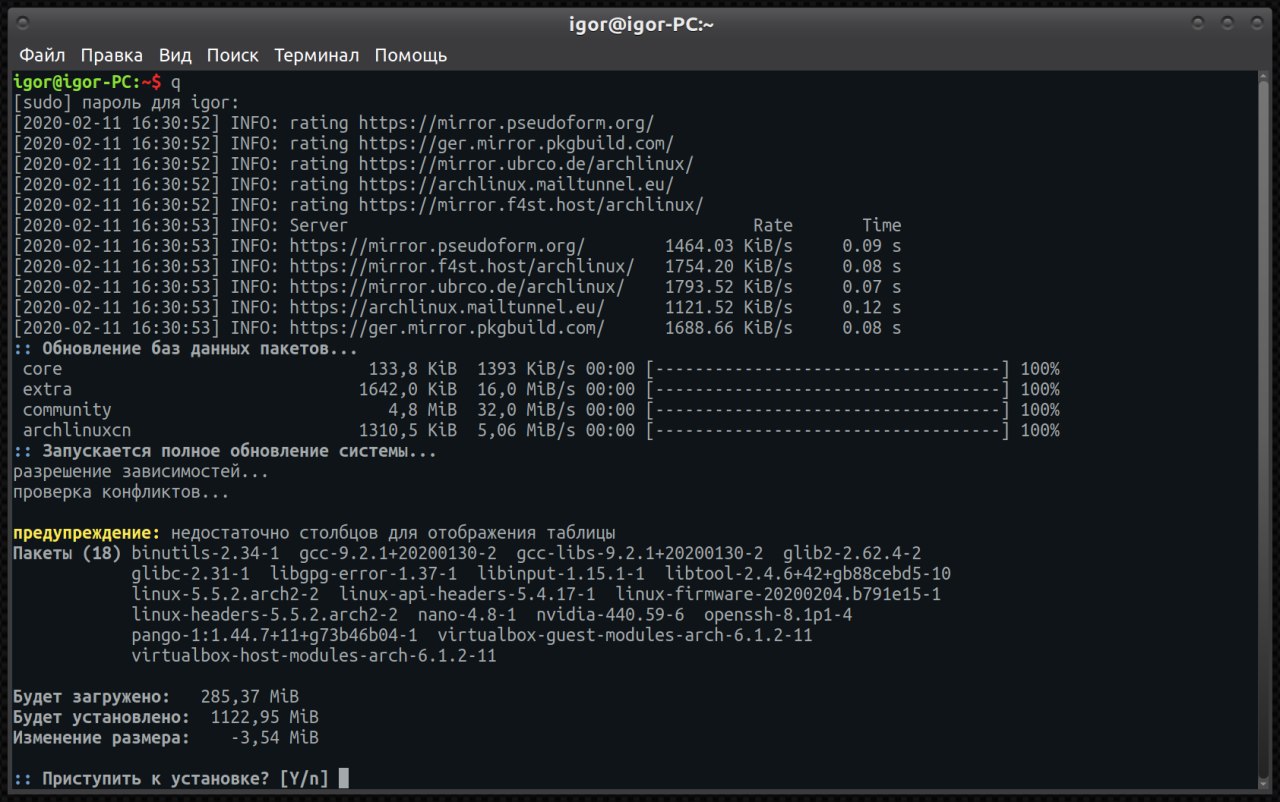
Task: Click the rating URL https://mirror.f4st.host/archlinux/
Action: (x=531, y=205)
